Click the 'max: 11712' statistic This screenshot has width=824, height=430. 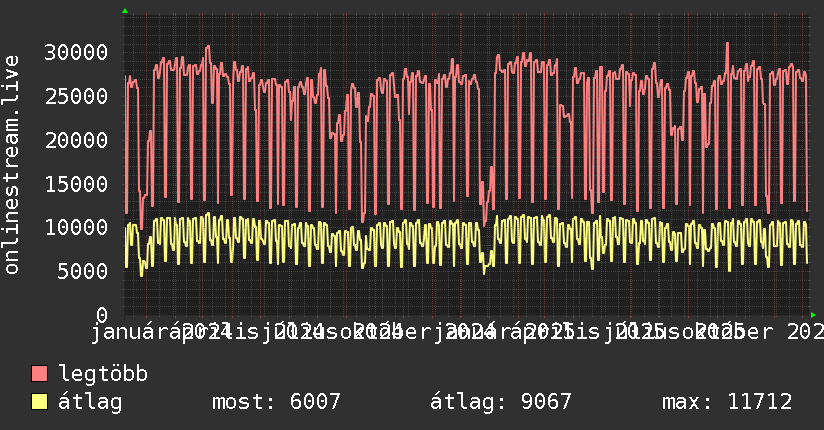pyautogui.click(x=727, y=402)
